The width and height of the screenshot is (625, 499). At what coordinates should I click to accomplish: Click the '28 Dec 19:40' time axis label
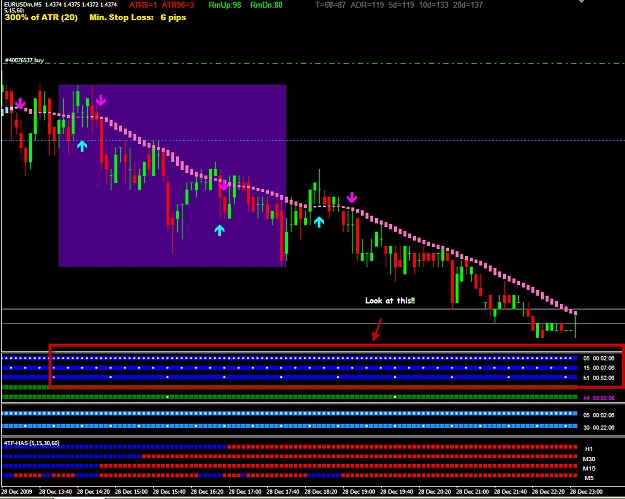(396, 491)
